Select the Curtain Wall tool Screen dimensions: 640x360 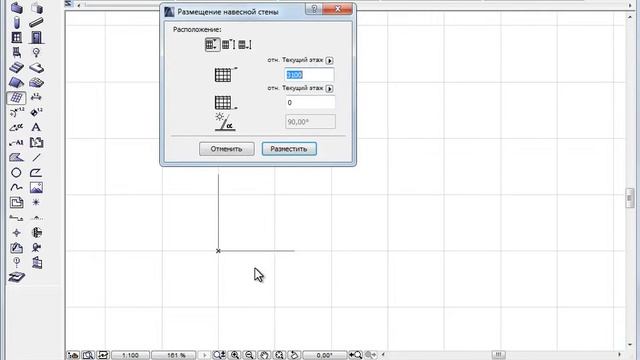coord(16,98)
